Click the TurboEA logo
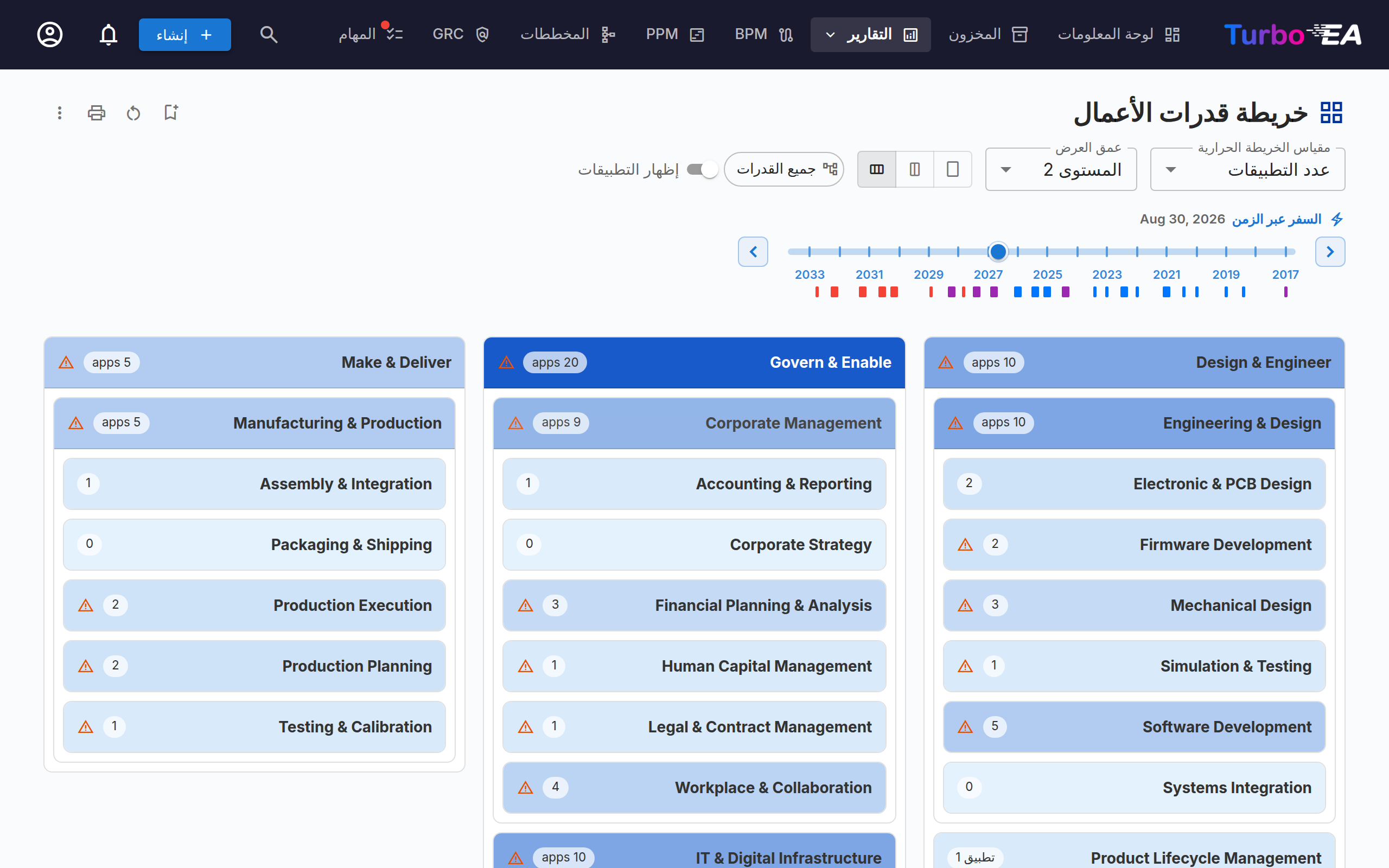Screen dimensions: 1389x868 coord(1292,34)
